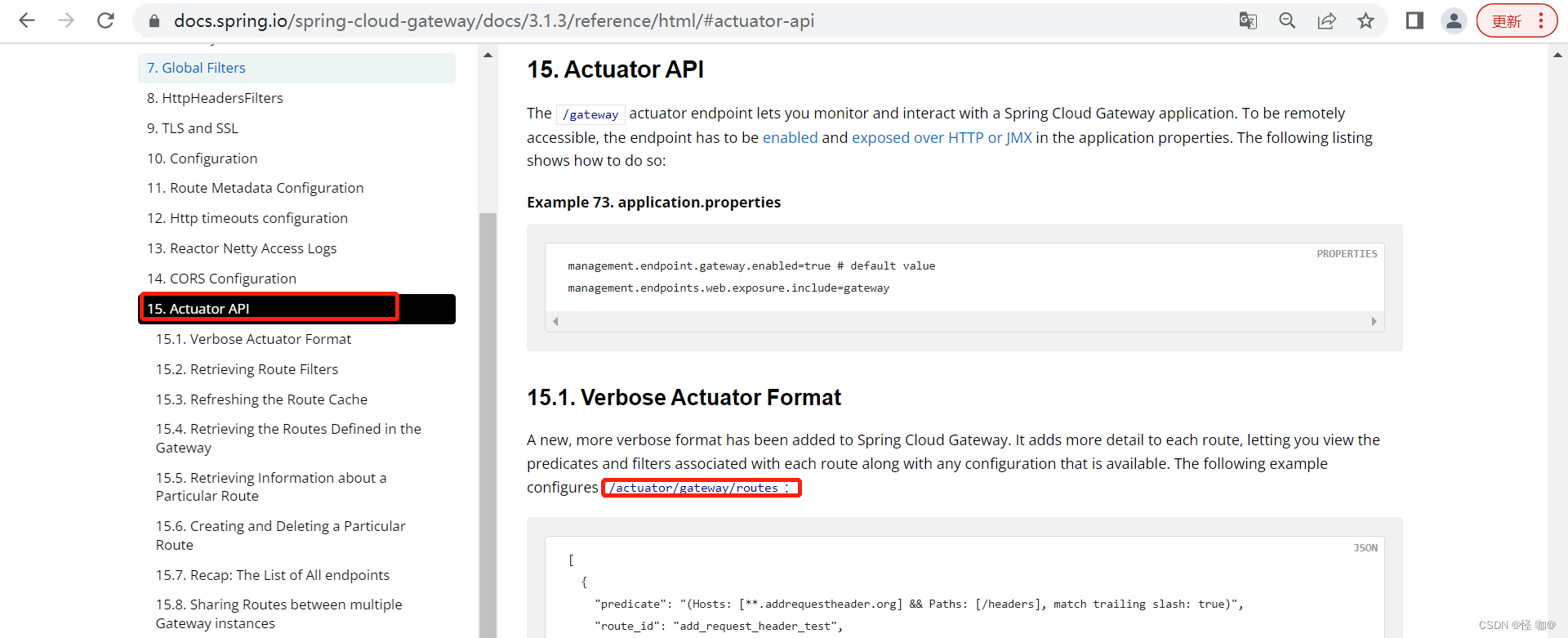Viewport: 1568px width, 638px height.
Task: Click the management.endpoint.gateway.enabled line
Action: point(751,265)
